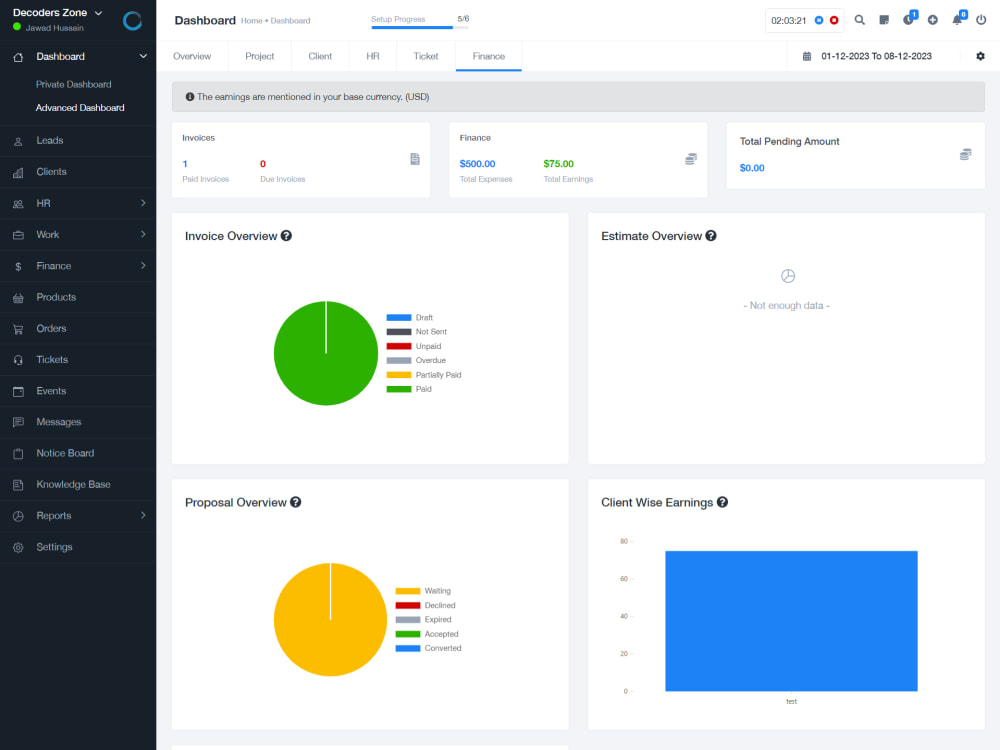Open the Overview dashboard tab
Viewport: 1000px width, 750px height.
[192, 56]
